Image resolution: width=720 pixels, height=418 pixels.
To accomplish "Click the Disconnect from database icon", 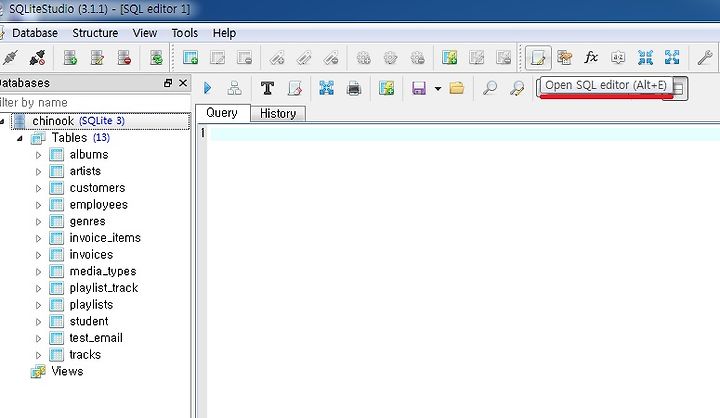I will [x=37, y=58].
